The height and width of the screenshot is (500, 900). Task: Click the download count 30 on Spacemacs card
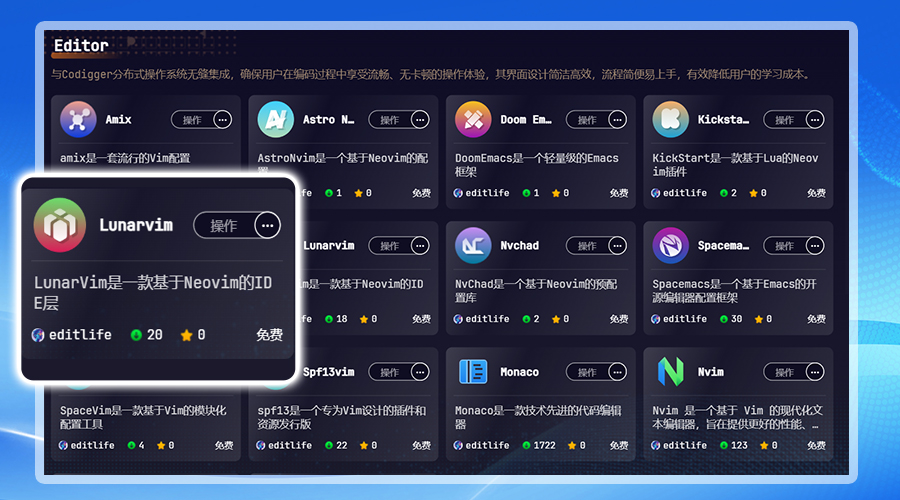coord(736,319)
